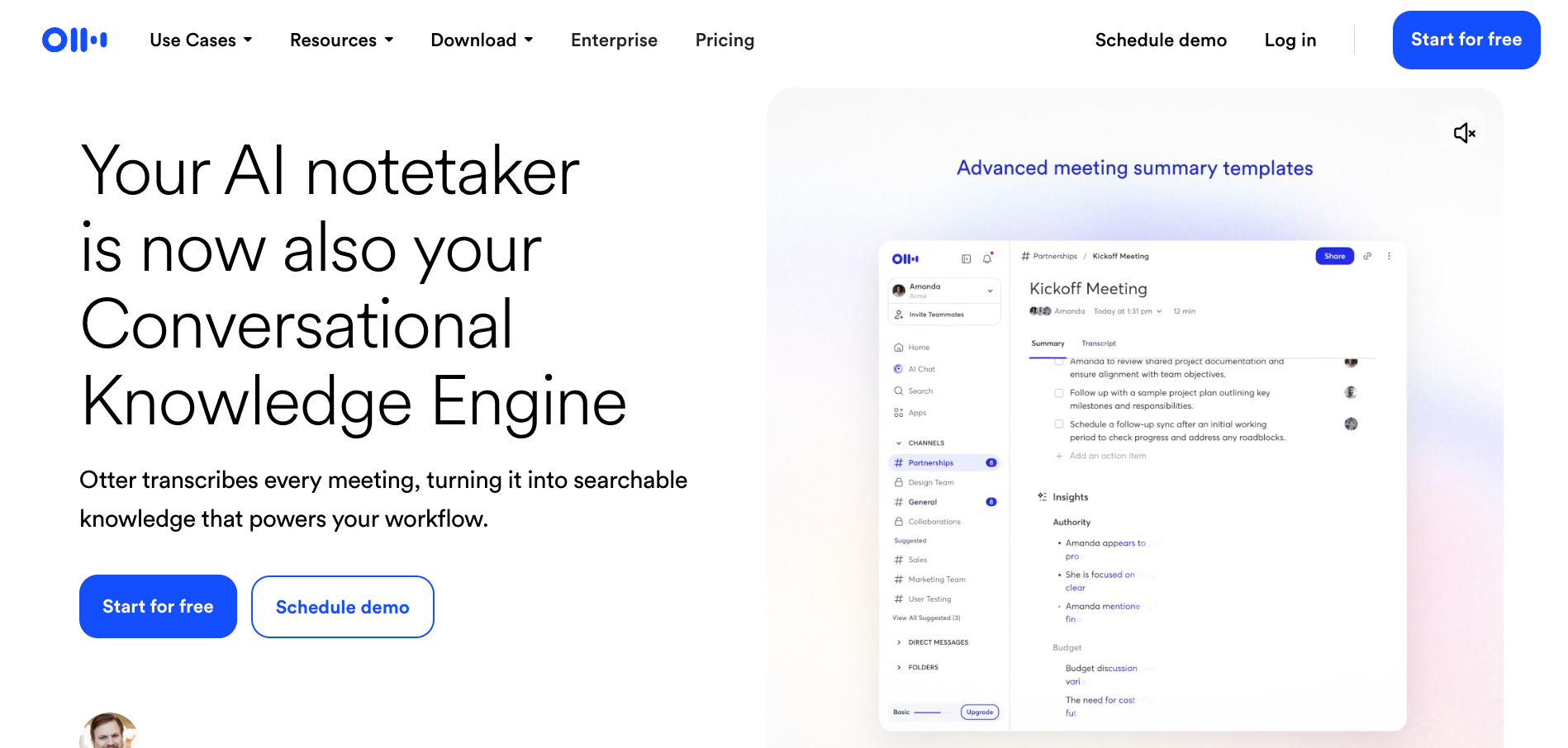The image size is (1568, 748).
Task: Select the Partnerships channel in the sidebar list
Action: [x=944, y=463]
